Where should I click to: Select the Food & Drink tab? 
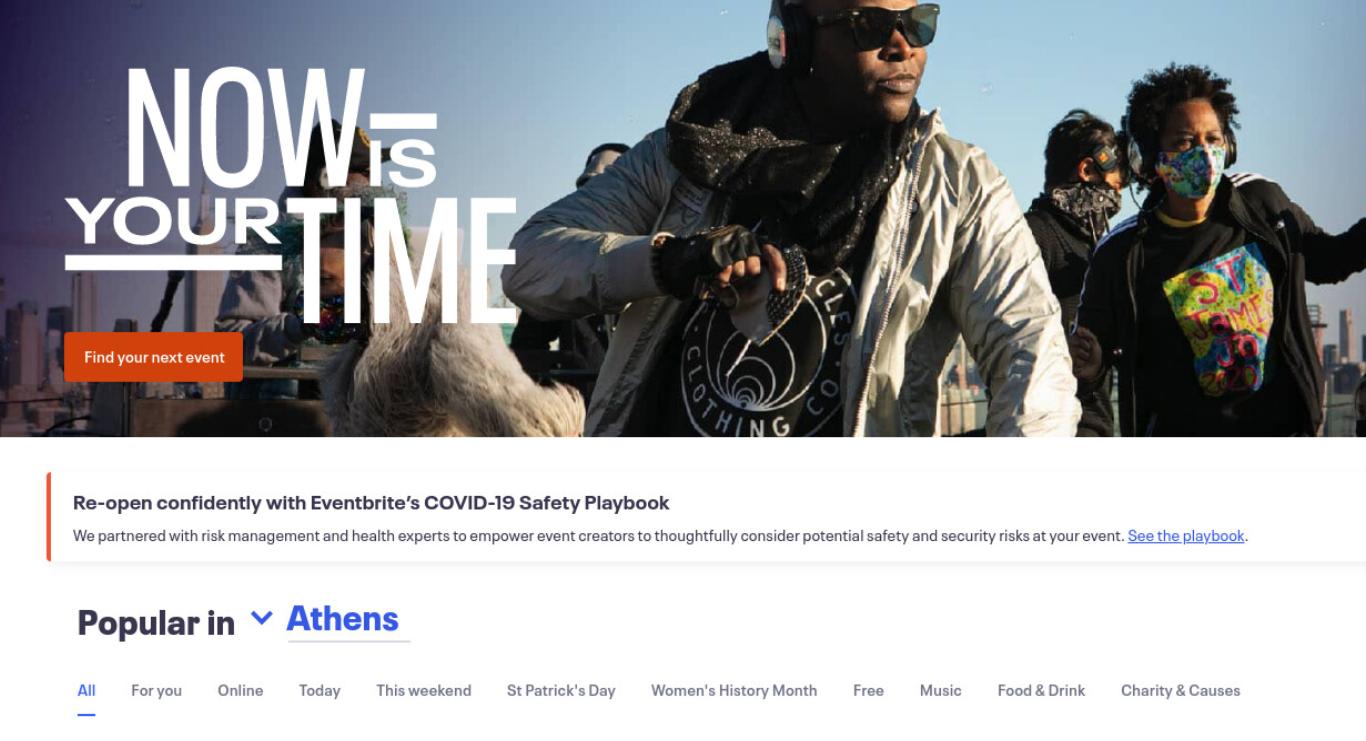(1041, 690)
